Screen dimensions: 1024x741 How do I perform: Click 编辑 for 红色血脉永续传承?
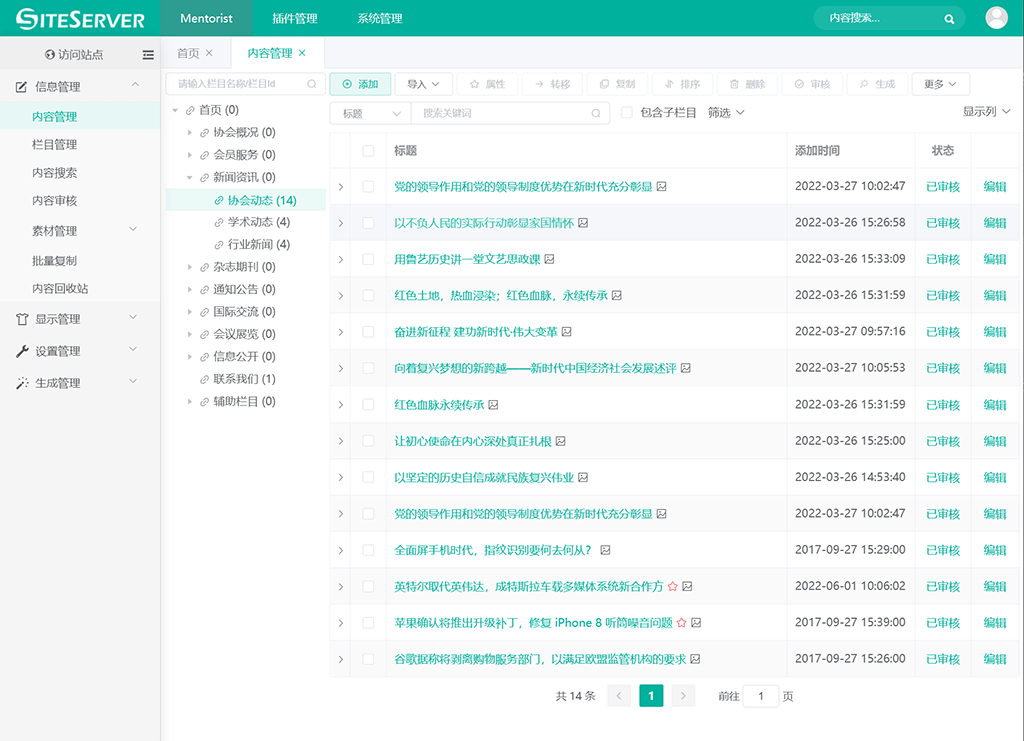[x=994, y=405]
